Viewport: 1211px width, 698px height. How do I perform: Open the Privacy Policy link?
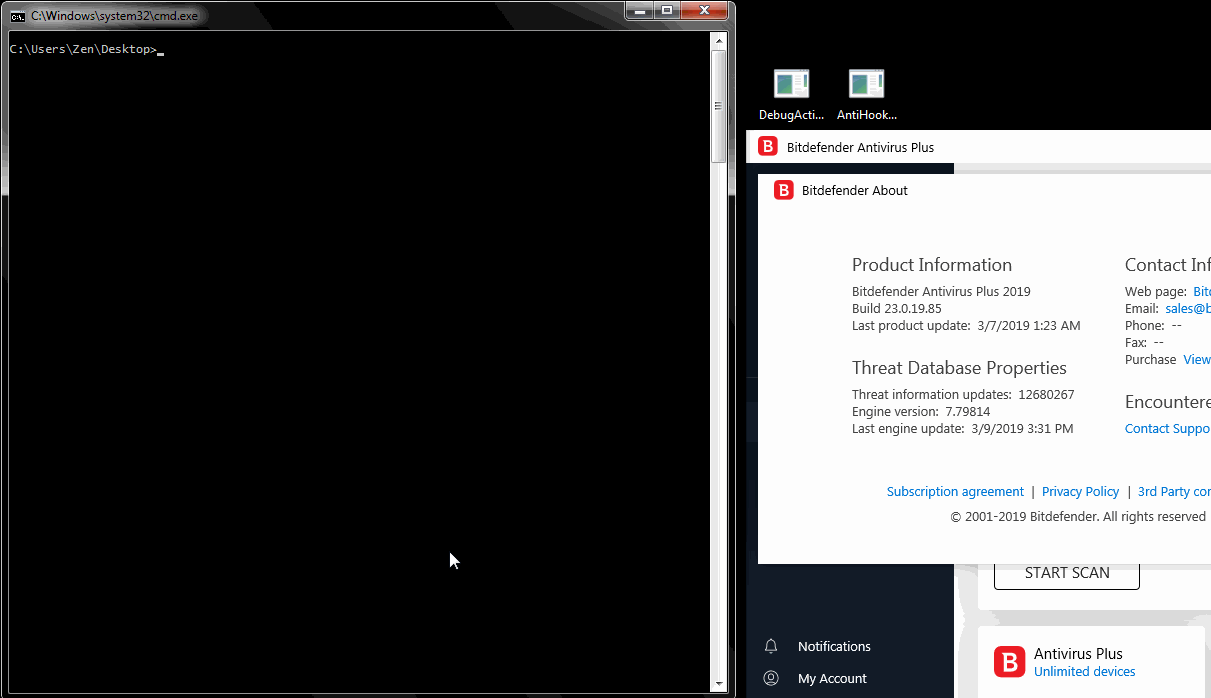[1080, 492]
